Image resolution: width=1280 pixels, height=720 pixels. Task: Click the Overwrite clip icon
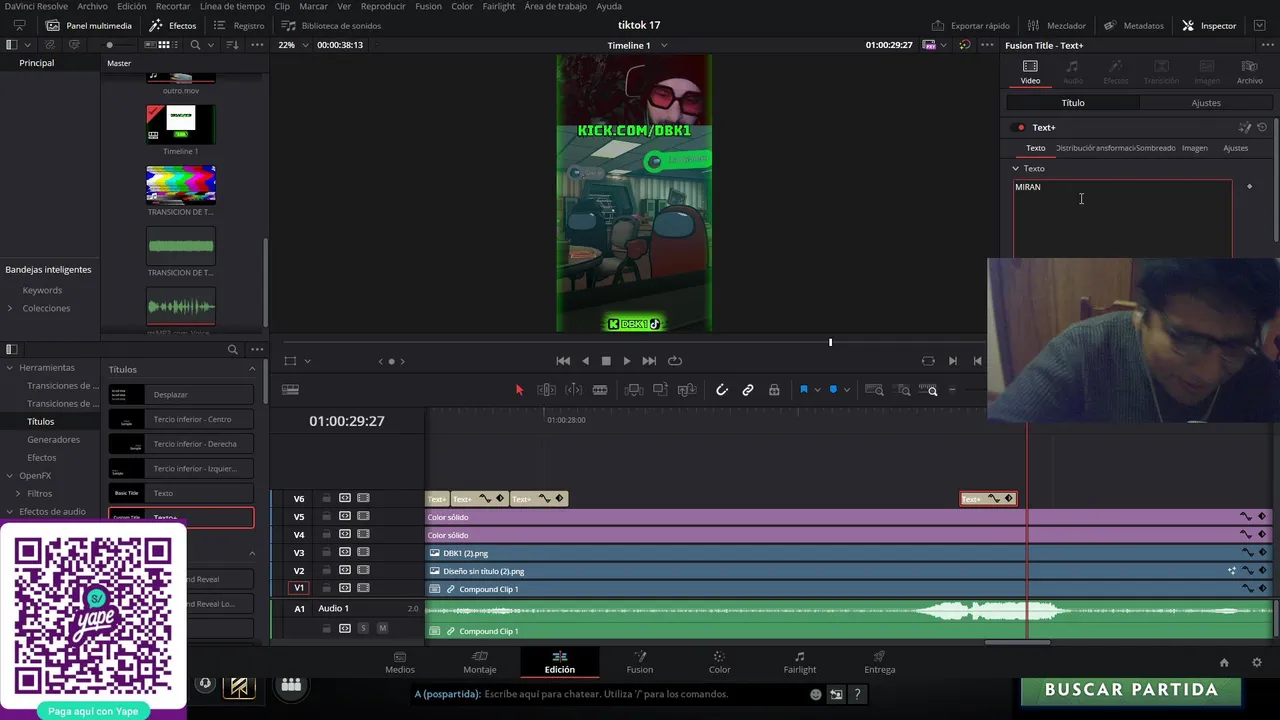coord(660,390)
